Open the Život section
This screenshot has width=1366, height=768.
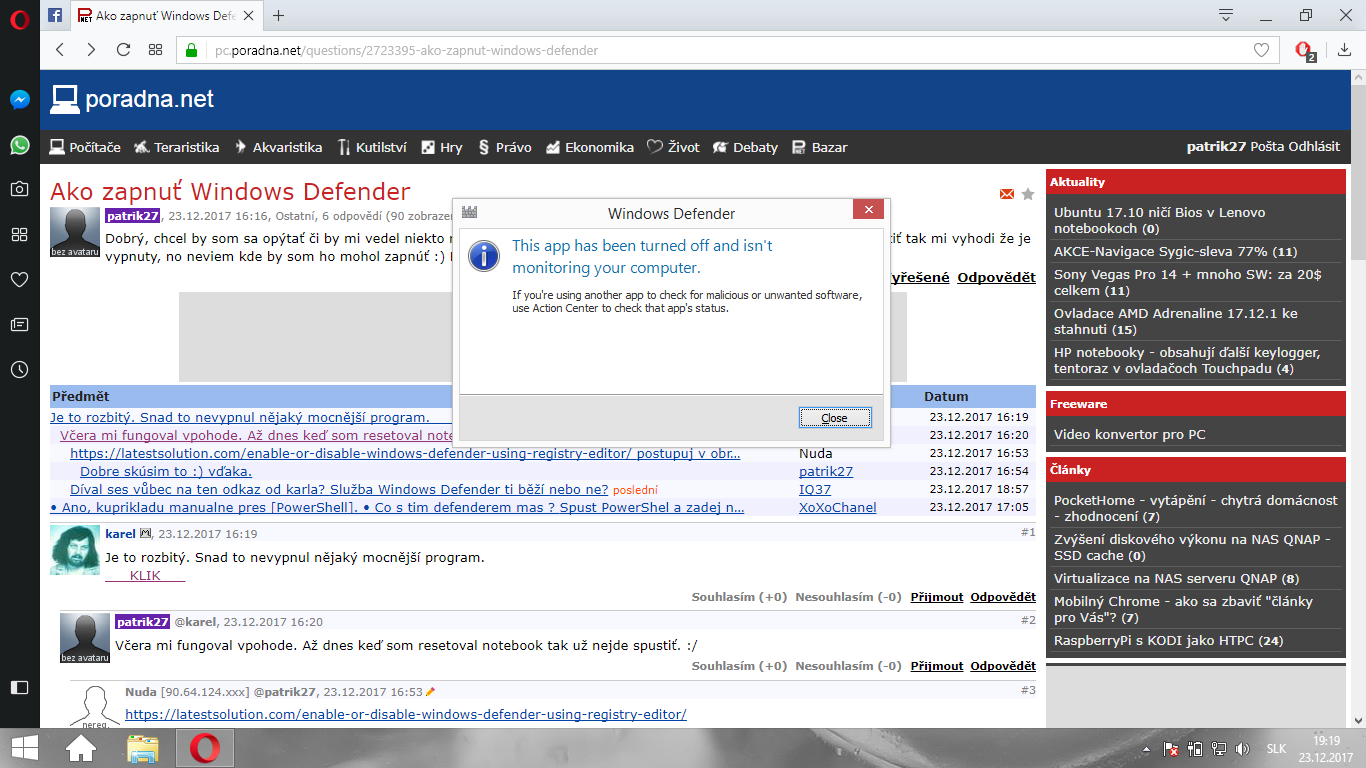click(x=673, y=147)
